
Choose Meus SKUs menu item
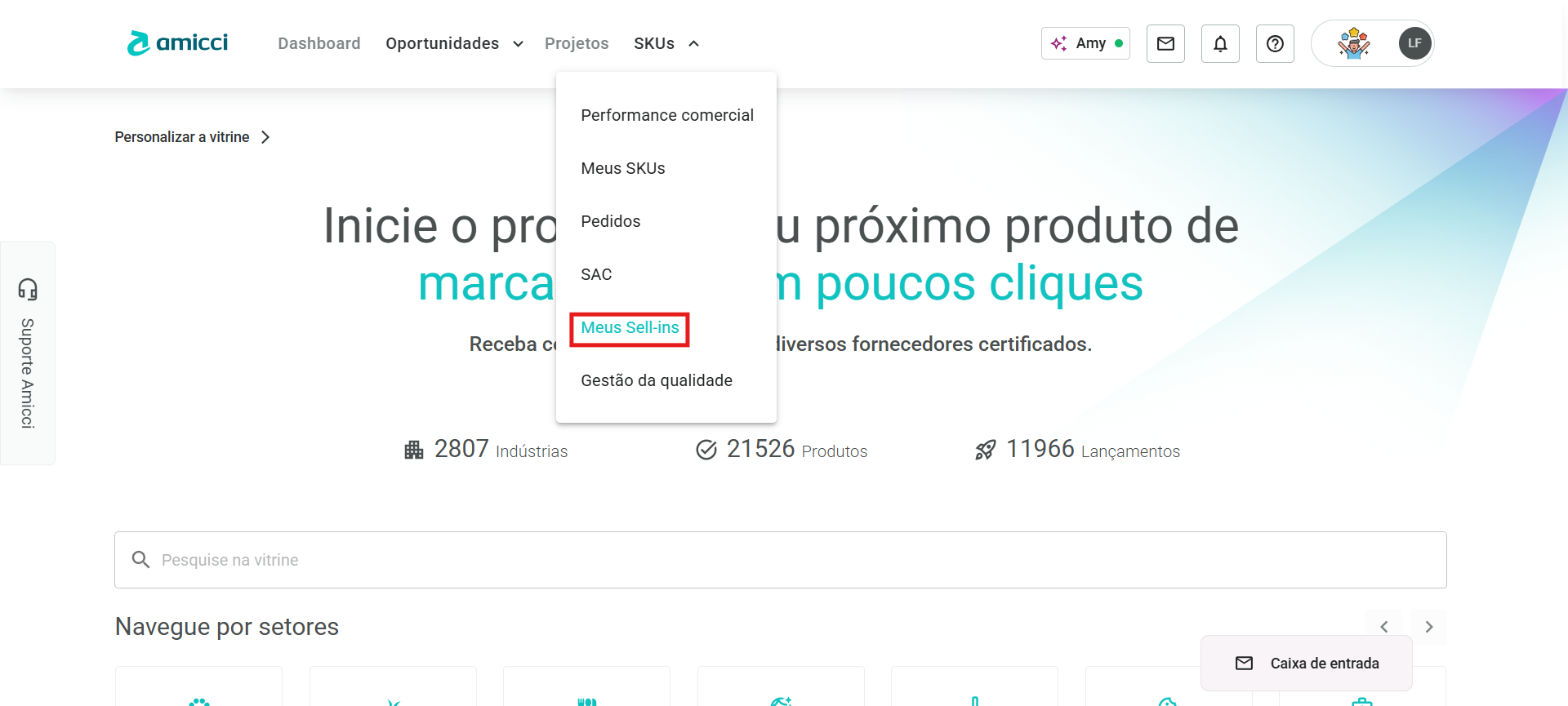pyautogui.click(x=623, y=168)
